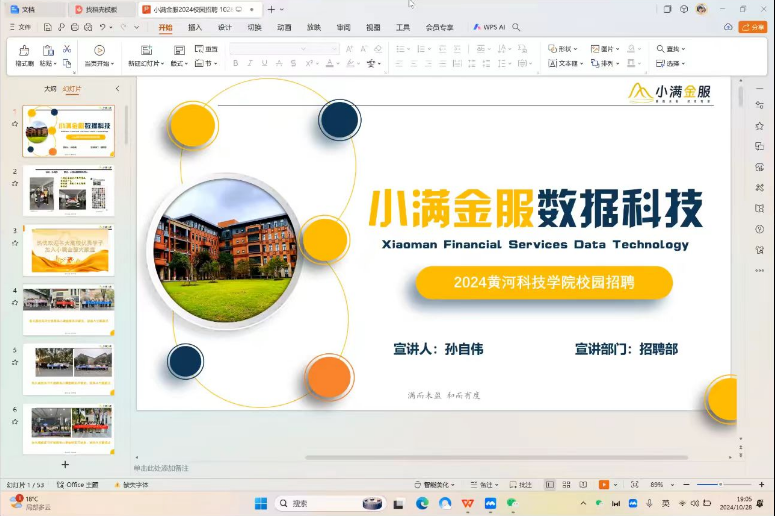The width and height of the screenshot is (775, 516).
Task: Toggle the text Shadow (S) button
Action: coord(294,63)
